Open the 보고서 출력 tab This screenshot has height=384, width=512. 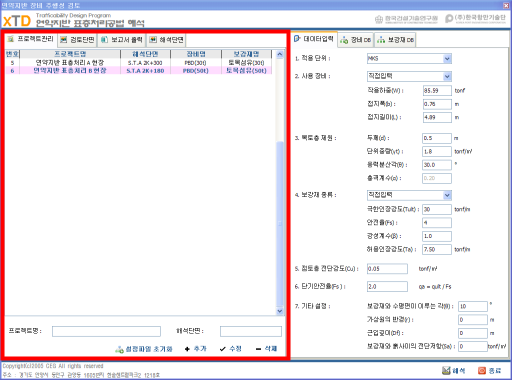click(x=122, y=40)
